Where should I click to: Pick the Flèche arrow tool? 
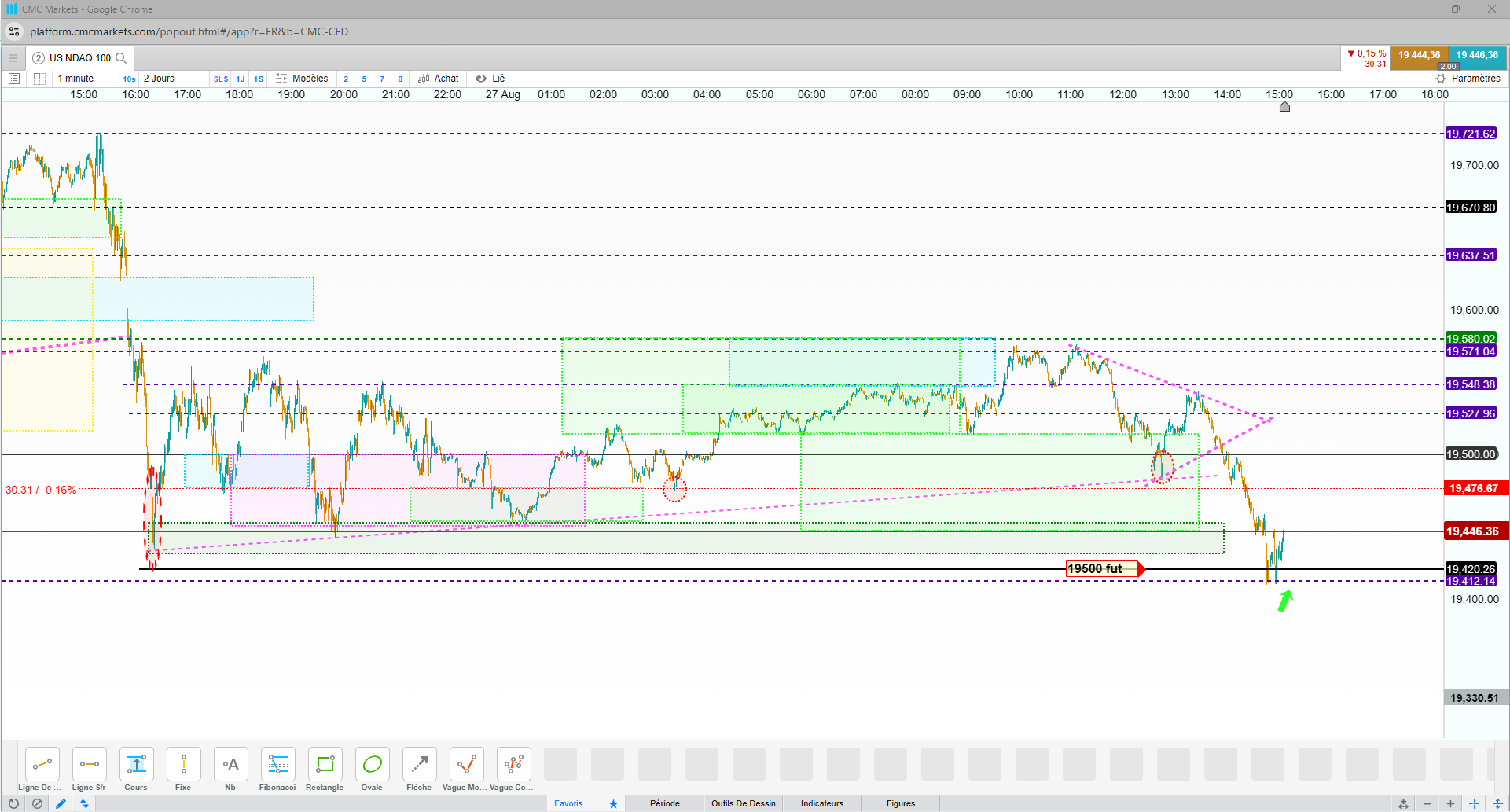tap(419, 764)
